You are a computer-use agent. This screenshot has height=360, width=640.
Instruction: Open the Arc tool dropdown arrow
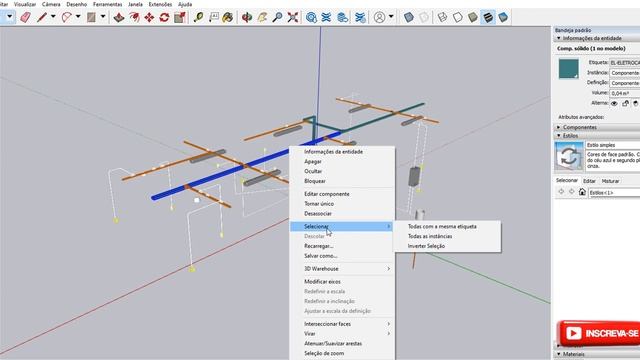pos(78,17)
